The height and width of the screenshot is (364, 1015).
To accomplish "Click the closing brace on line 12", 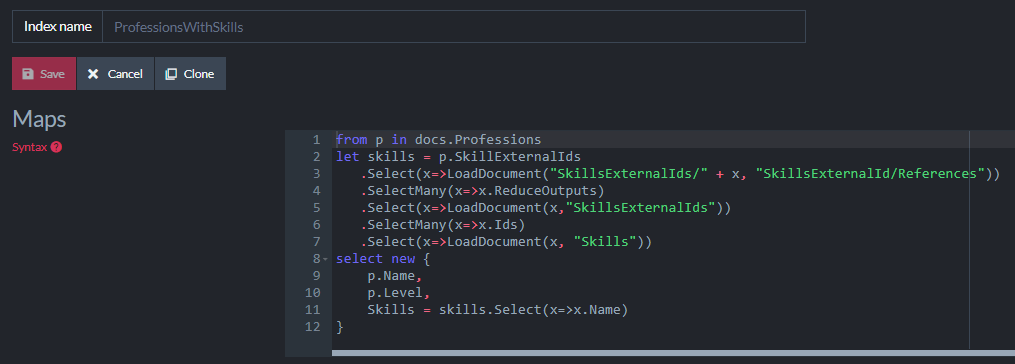I will pyautogui.click(x=340, y=327).
